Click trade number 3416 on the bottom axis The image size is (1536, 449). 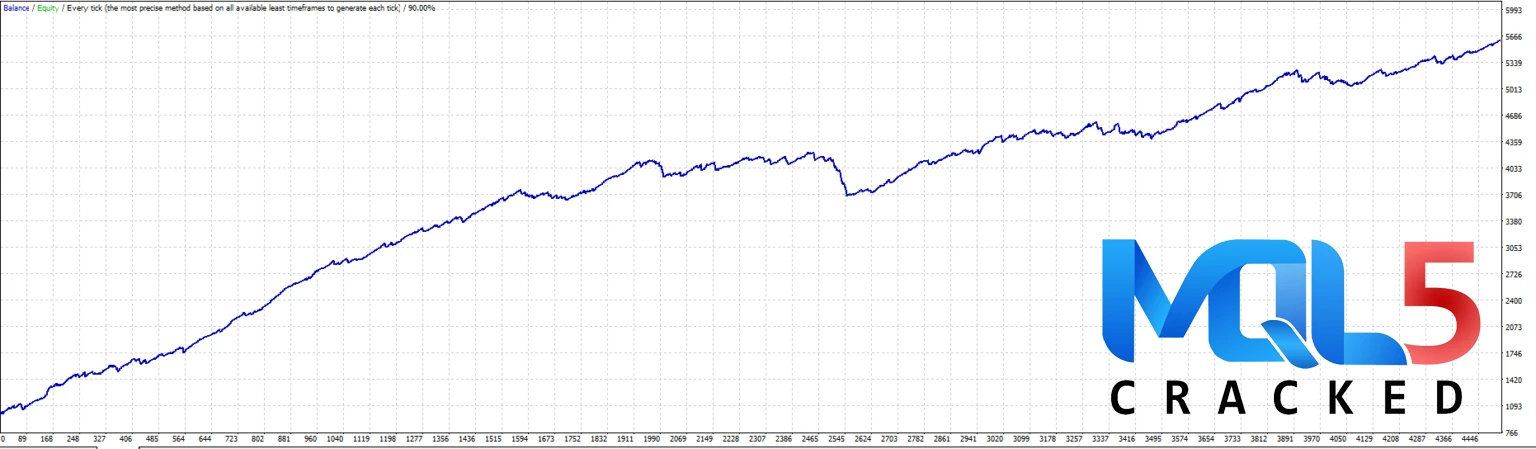coord(1127,438)
